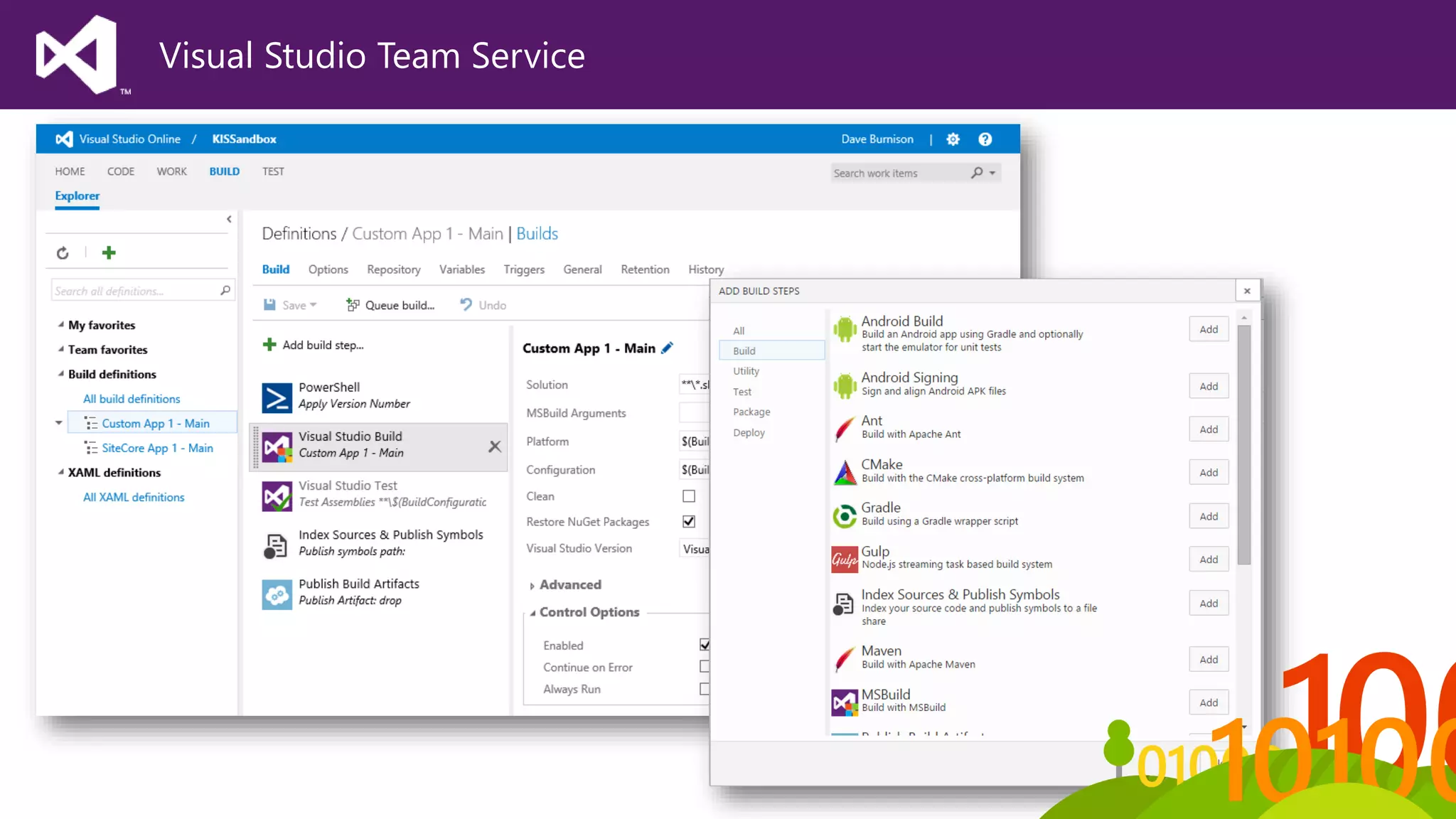Open search work items dropdown arrow

tap(992, 173)
